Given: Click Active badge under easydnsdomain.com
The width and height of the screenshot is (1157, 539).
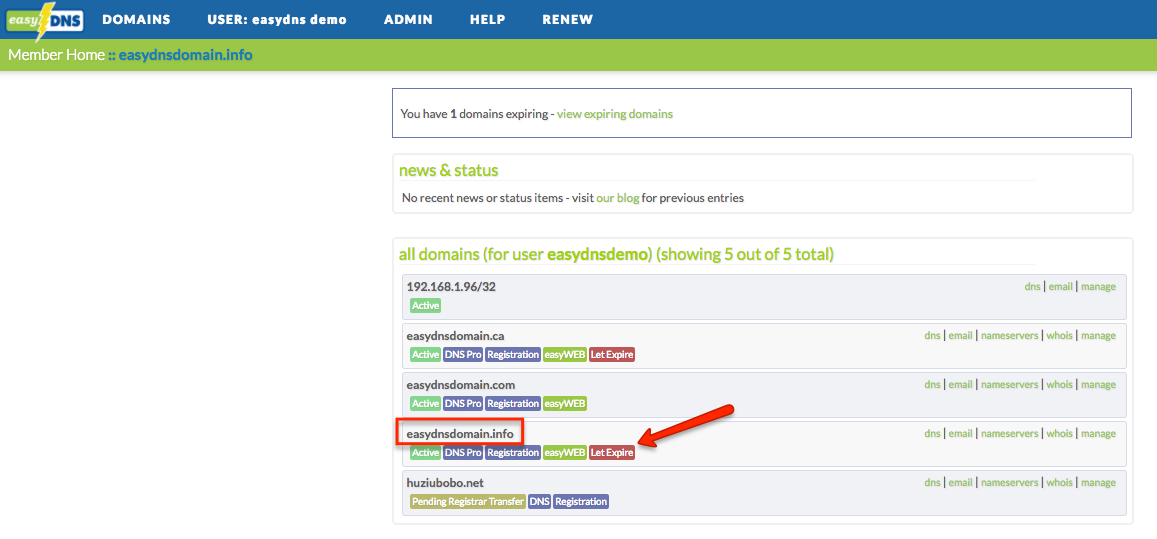Looking at the screenshot, I should click(x=426, y=404).
